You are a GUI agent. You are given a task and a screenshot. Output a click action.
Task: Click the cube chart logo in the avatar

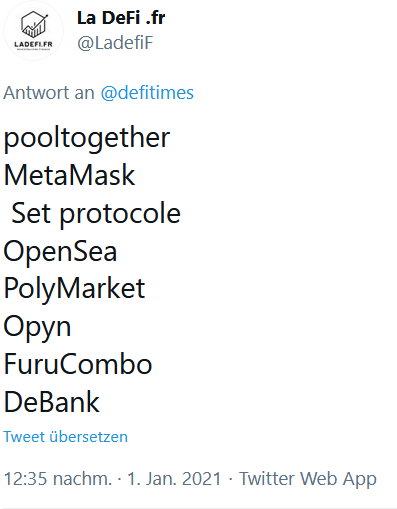34,24
